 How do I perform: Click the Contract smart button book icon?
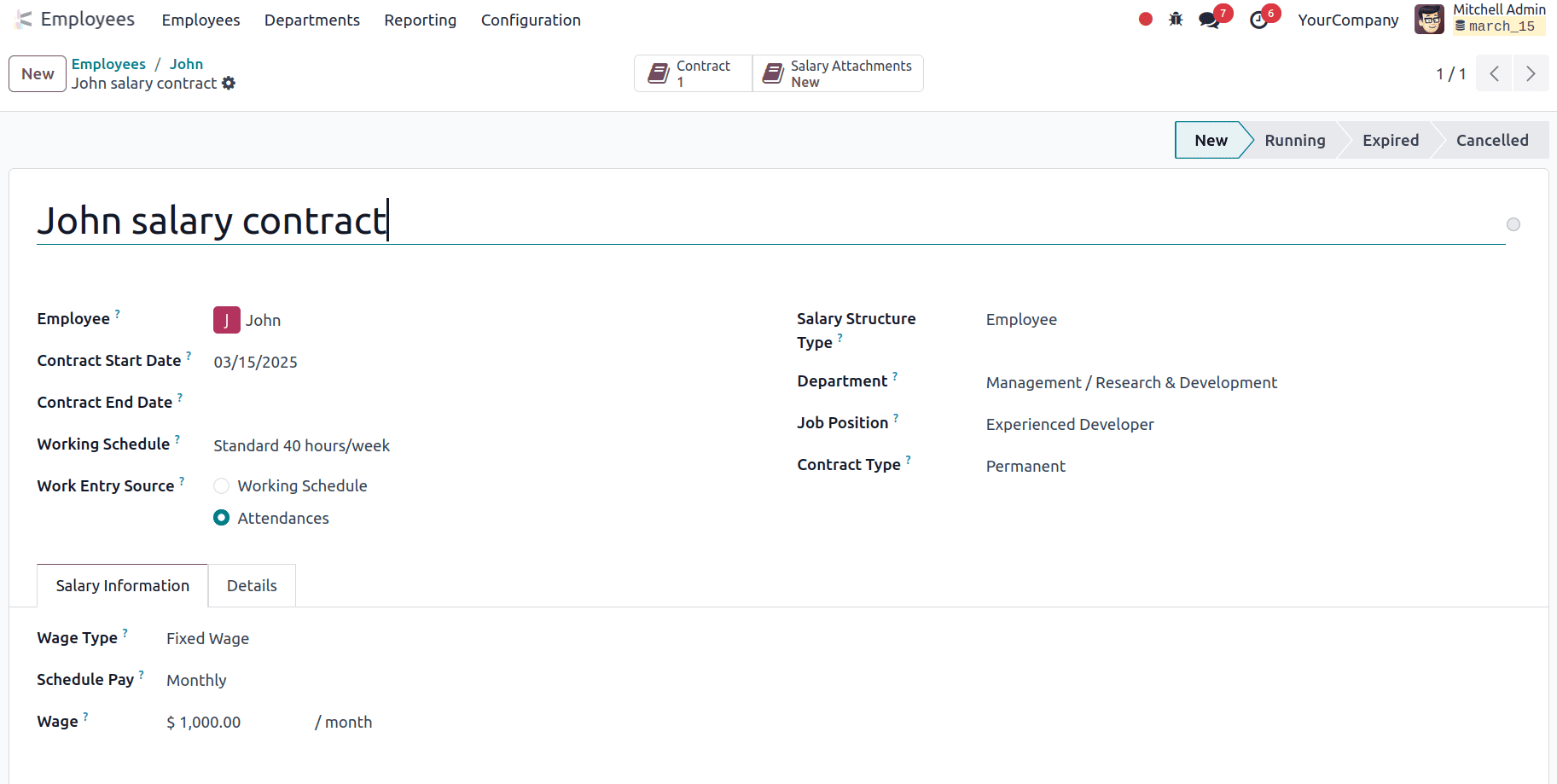point(658,73)
